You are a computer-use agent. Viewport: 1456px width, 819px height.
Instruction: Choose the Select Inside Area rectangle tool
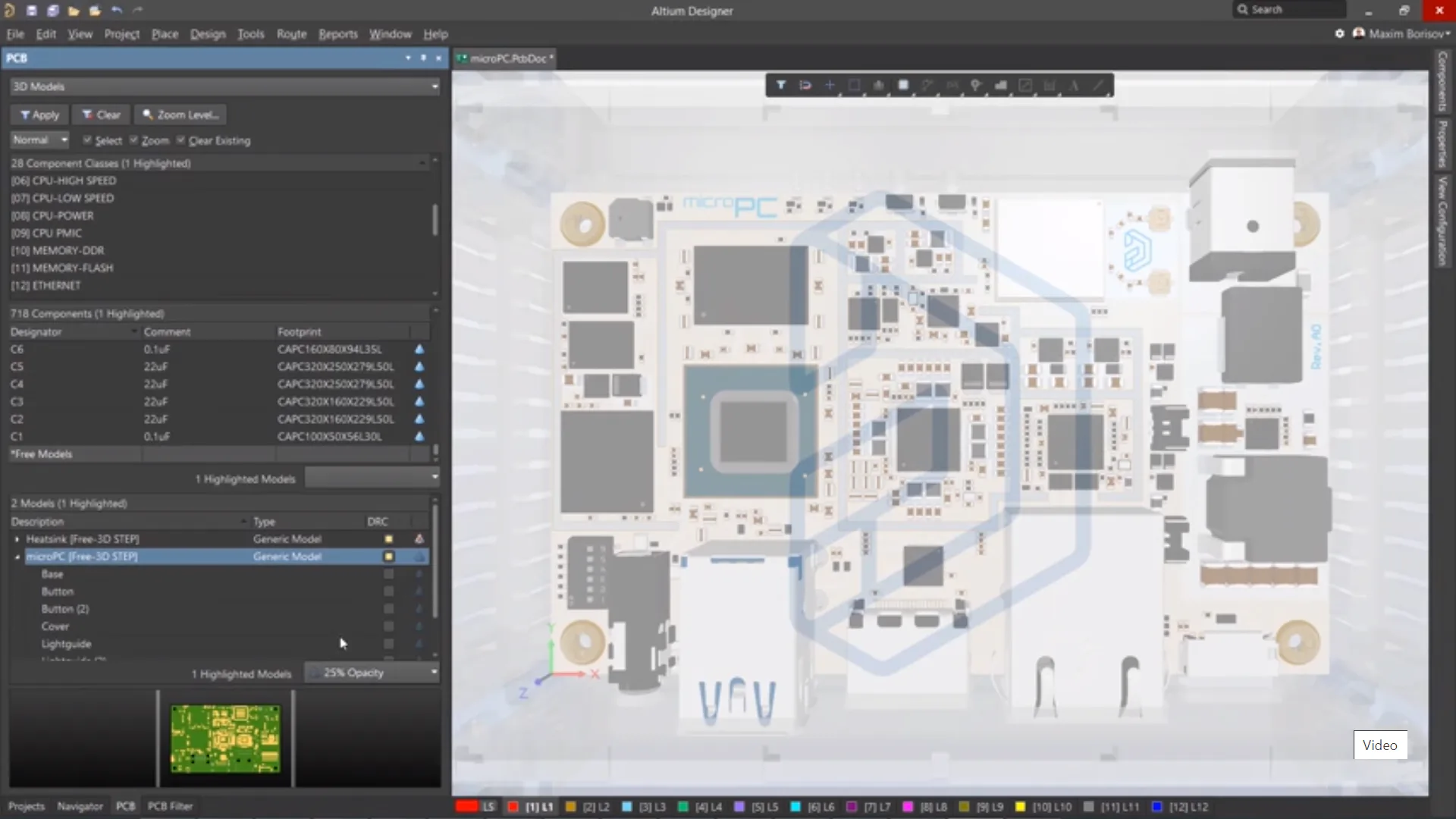tap(854, 85)
